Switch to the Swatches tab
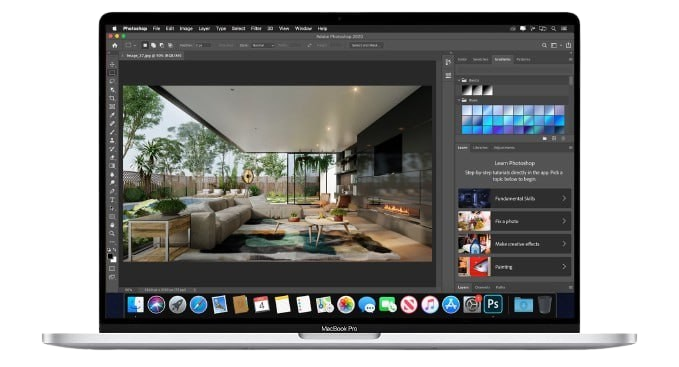Viewport: 679px width, 367px height. tap(480, 59)
